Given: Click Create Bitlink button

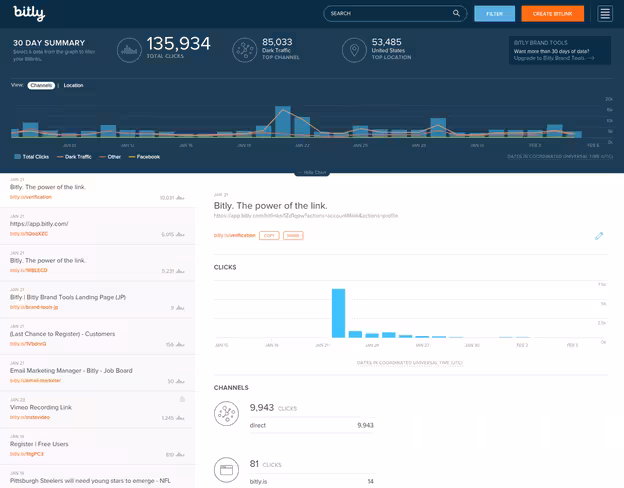Looking at the screenshot, I should tap(552, 14).
